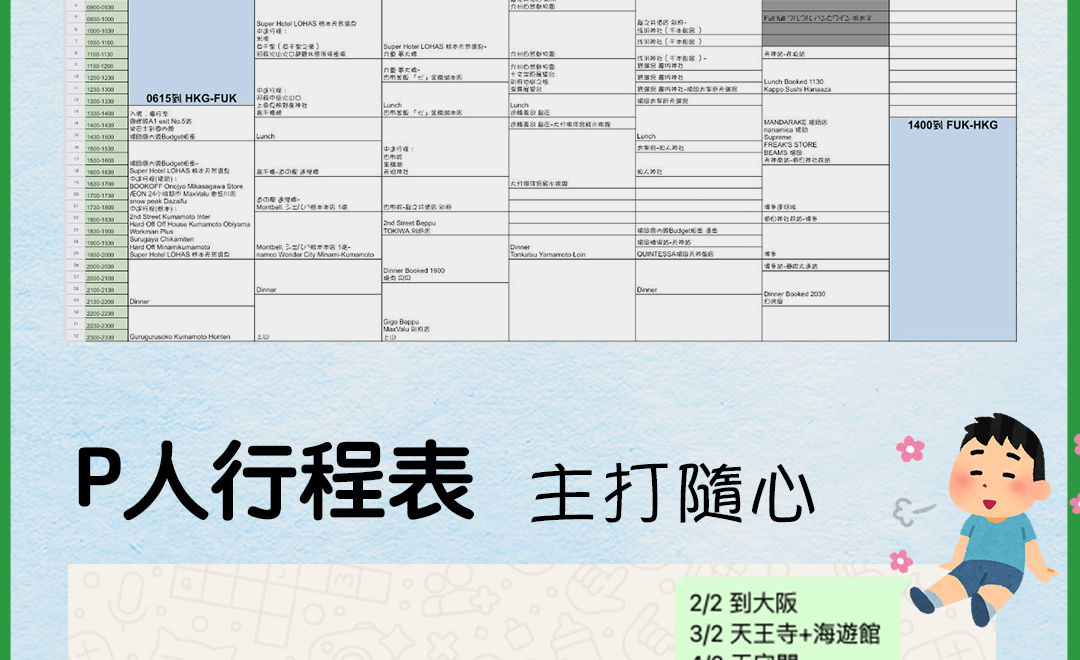Click the pink flower above the boy

click(x=910, y=449)
